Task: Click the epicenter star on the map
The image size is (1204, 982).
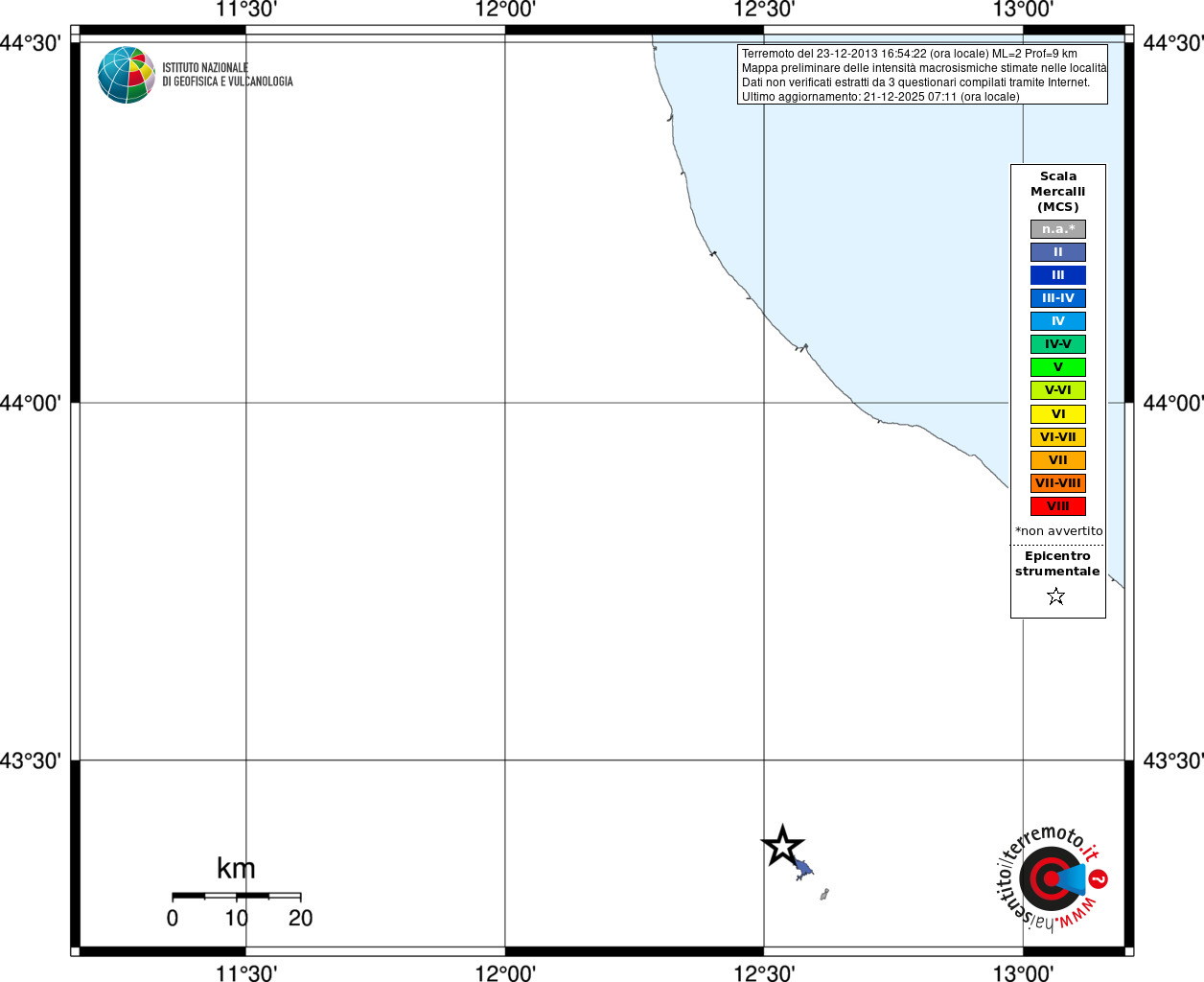Action: (783, 846)
